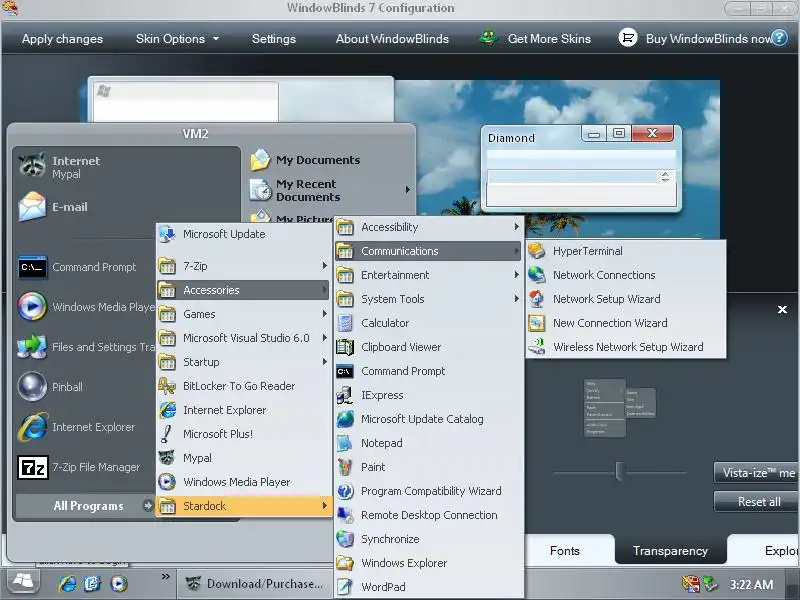Click All Programs button
The height and width of the screenshot is (600, 800).
point(85,506)
